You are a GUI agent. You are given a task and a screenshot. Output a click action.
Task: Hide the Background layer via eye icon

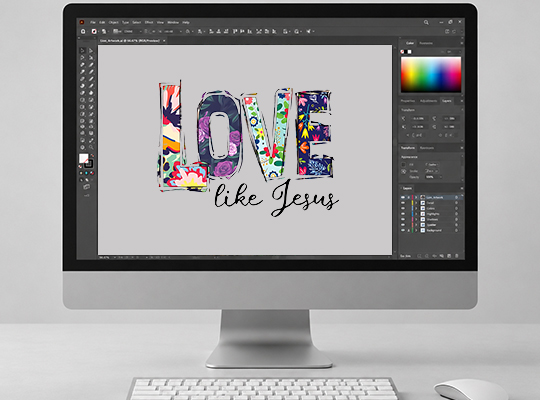(x=403, y=230)
